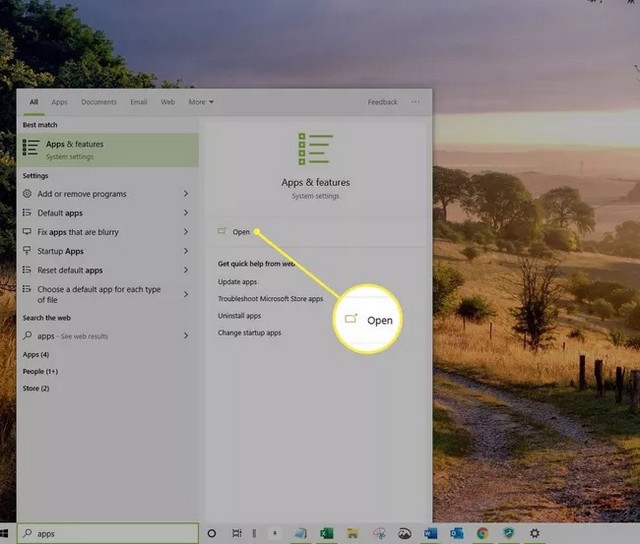Screen dimensions: 640x544
Task: Open Cortana circle icon on taskbar
Action: tap(211, 534)
